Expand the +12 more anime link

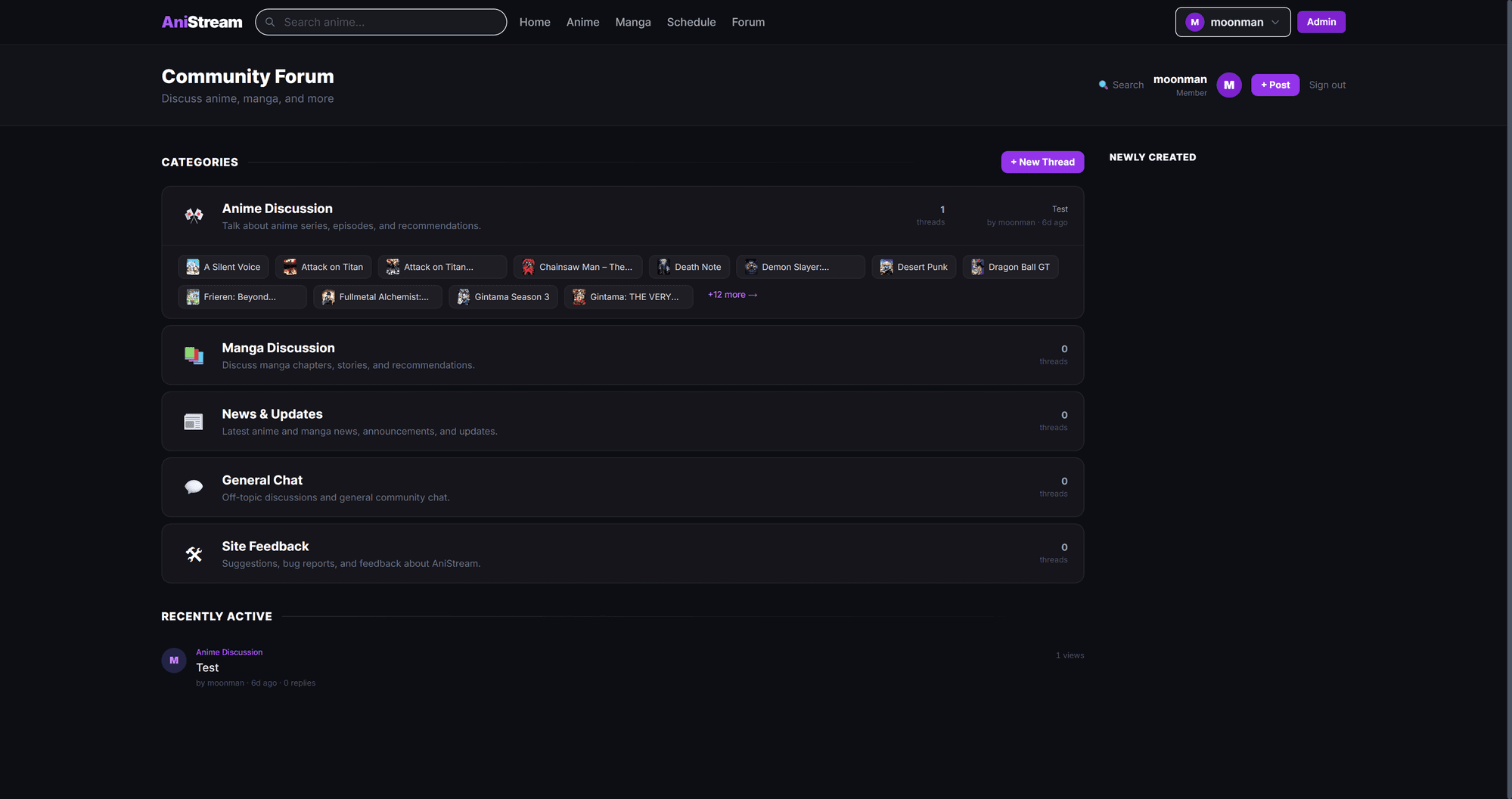[732, 295]
